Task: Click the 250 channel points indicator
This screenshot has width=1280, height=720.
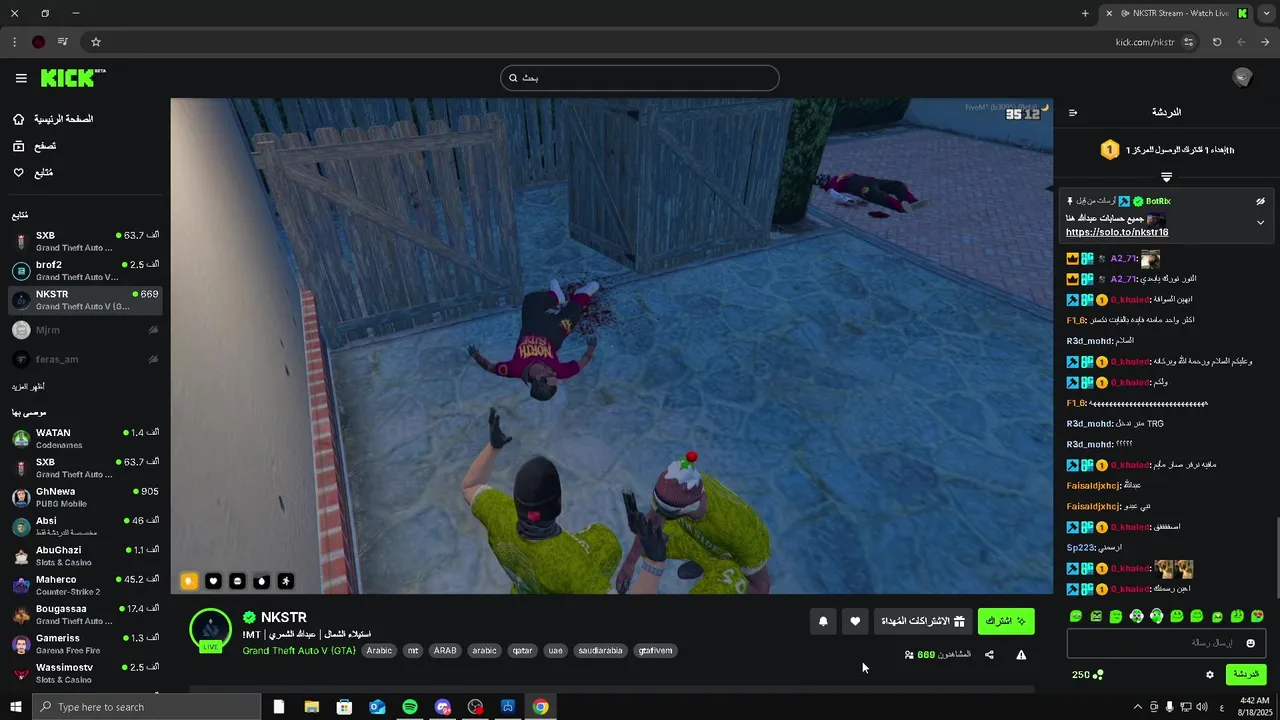Action: (x=1087, y=675)
